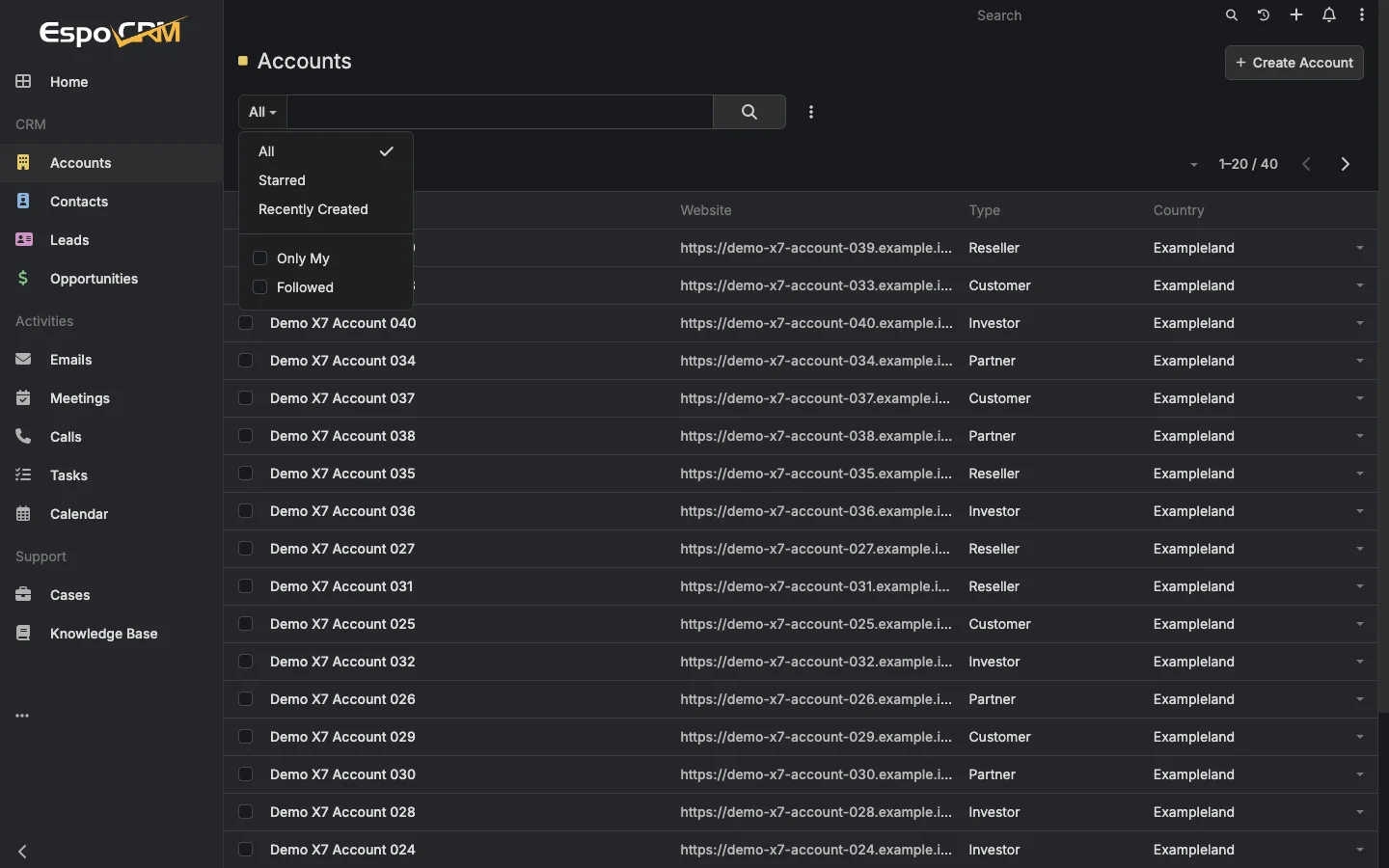
Task: Click Exampleland in Account 026 row
Action: (x=1193, y=699)
